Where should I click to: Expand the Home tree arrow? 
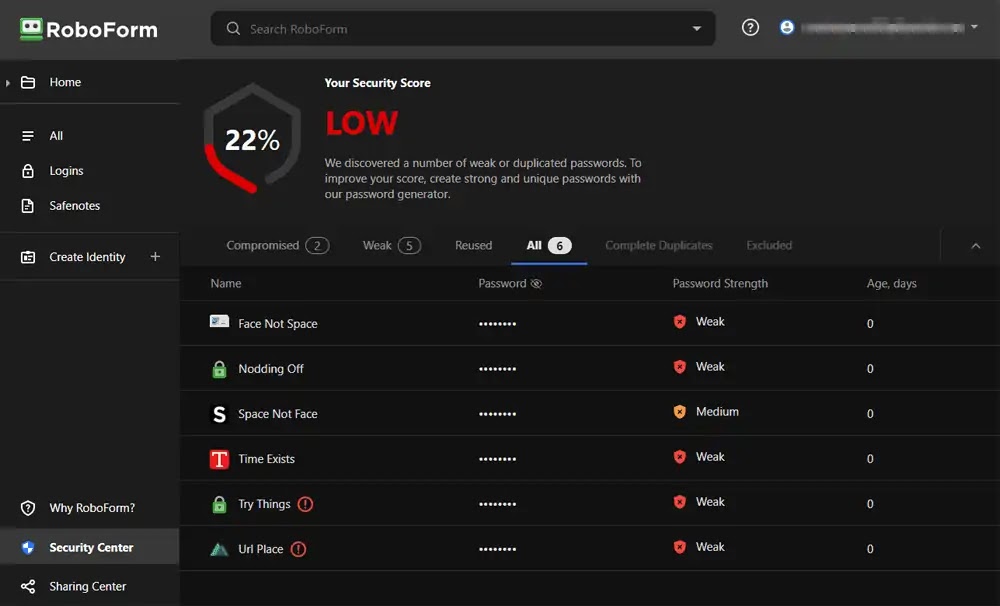click(8, 82)
